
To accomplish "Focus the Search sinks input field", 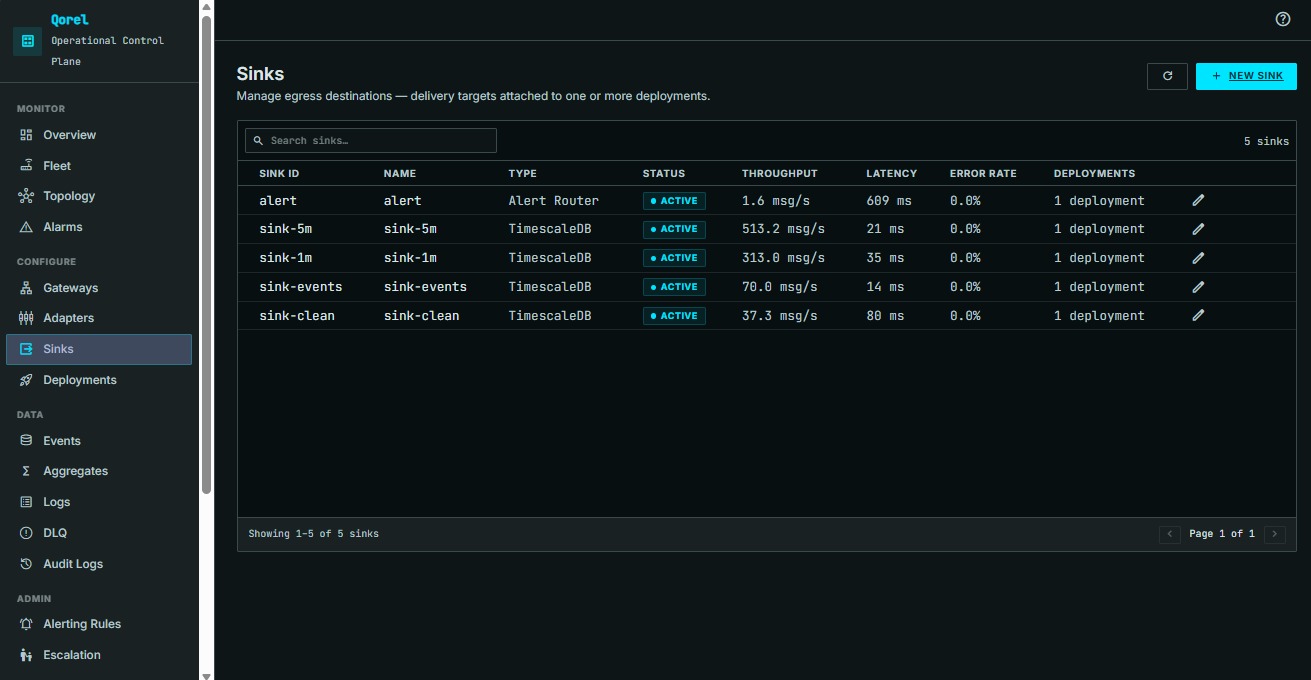I will coord(371,141).
